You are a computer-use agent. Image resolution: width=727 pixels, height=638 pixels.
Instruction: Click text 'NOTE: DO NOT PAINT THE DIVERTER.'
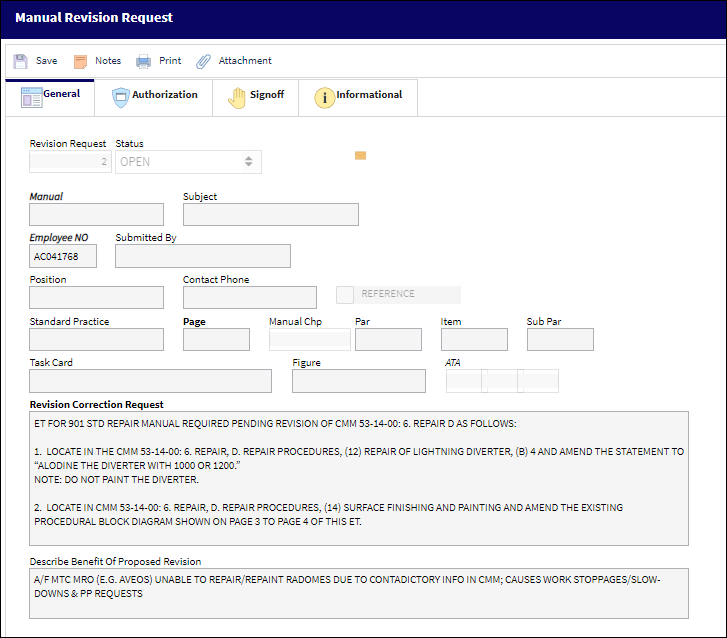point(116,479)
